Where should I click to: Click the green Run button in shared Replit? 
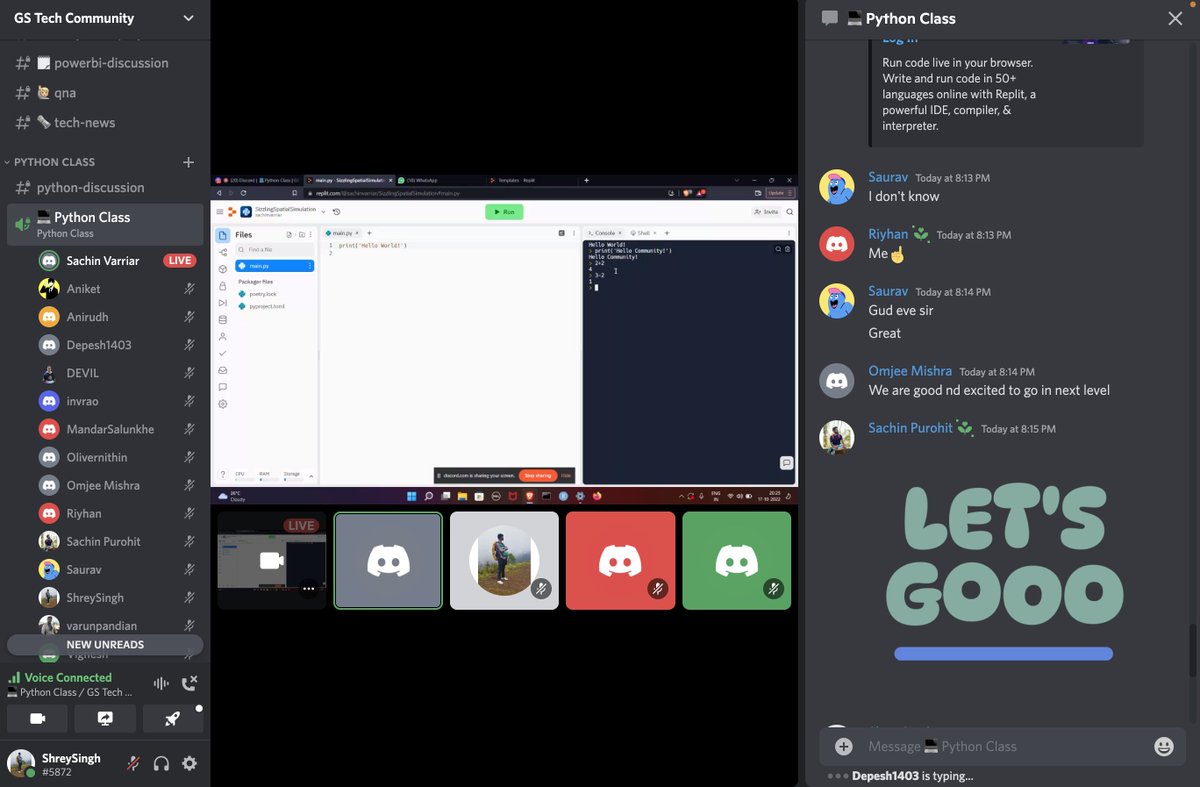[504, 212]
